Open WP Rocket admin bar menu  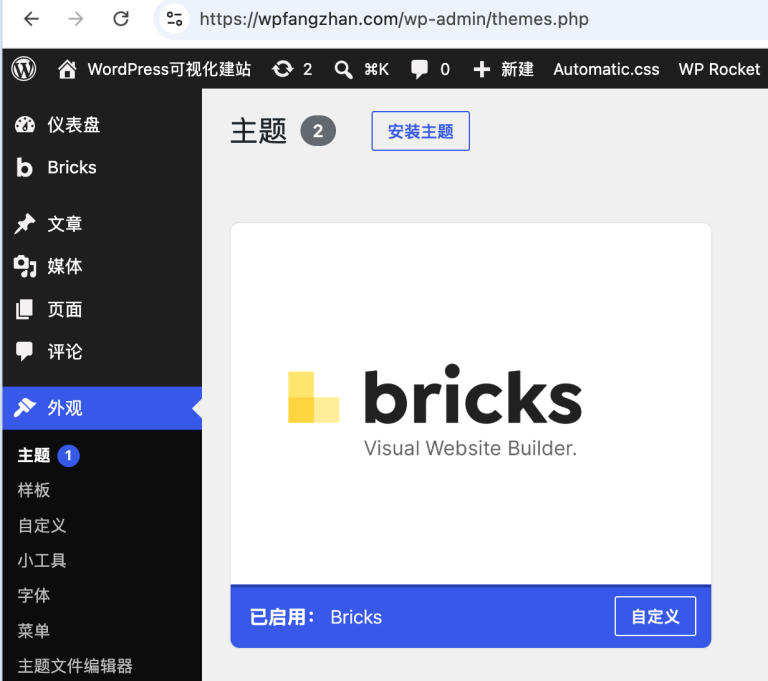pos(719,69)
